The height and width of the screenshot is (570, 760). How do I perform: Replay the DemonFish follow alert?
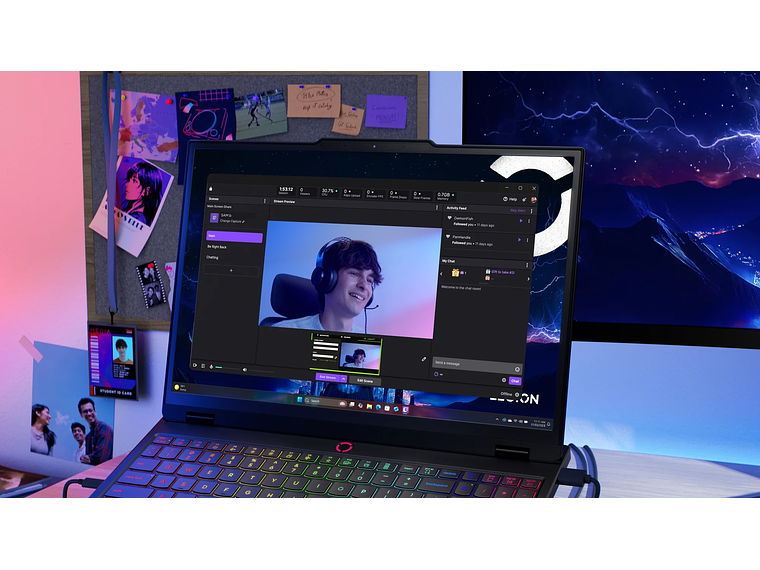pos(519,219)
